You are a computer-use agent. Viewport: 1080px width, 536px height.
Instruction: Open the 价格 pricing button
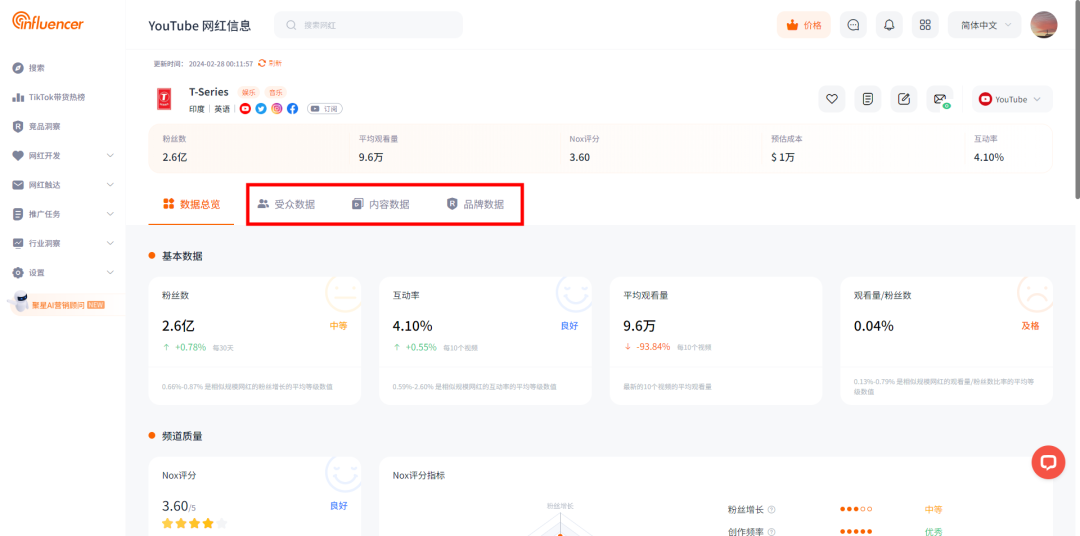point(804,25)
